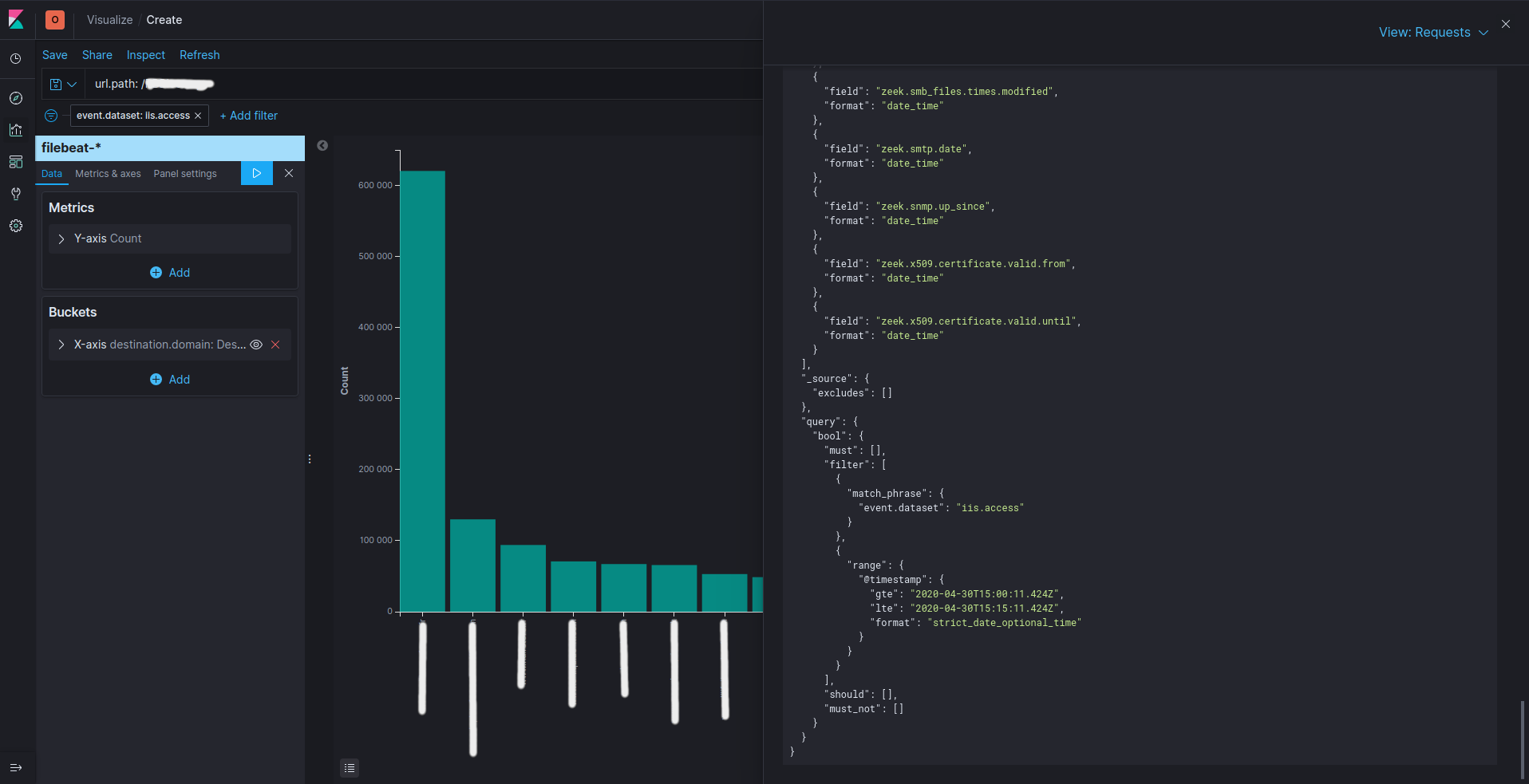Open Visualize chart icon in sidebar
1529x784 pixels.
16,130
